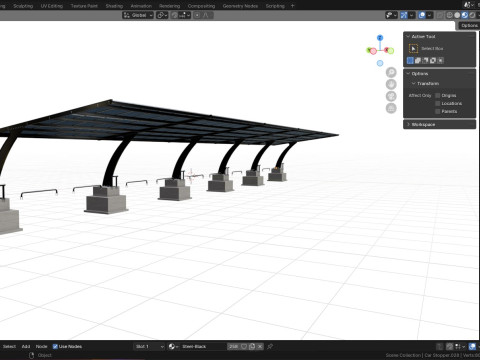Open the snapping options dropdown
480x360 pixels.
pos(185,15)
